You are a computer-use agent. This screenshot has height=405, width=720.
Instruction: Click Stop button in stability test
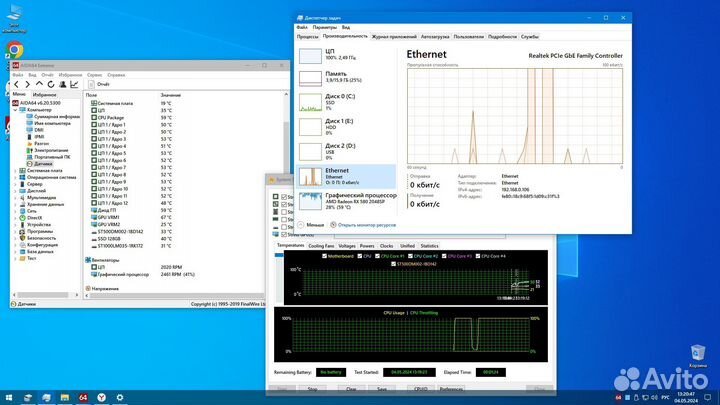click(x=312, y=389)
